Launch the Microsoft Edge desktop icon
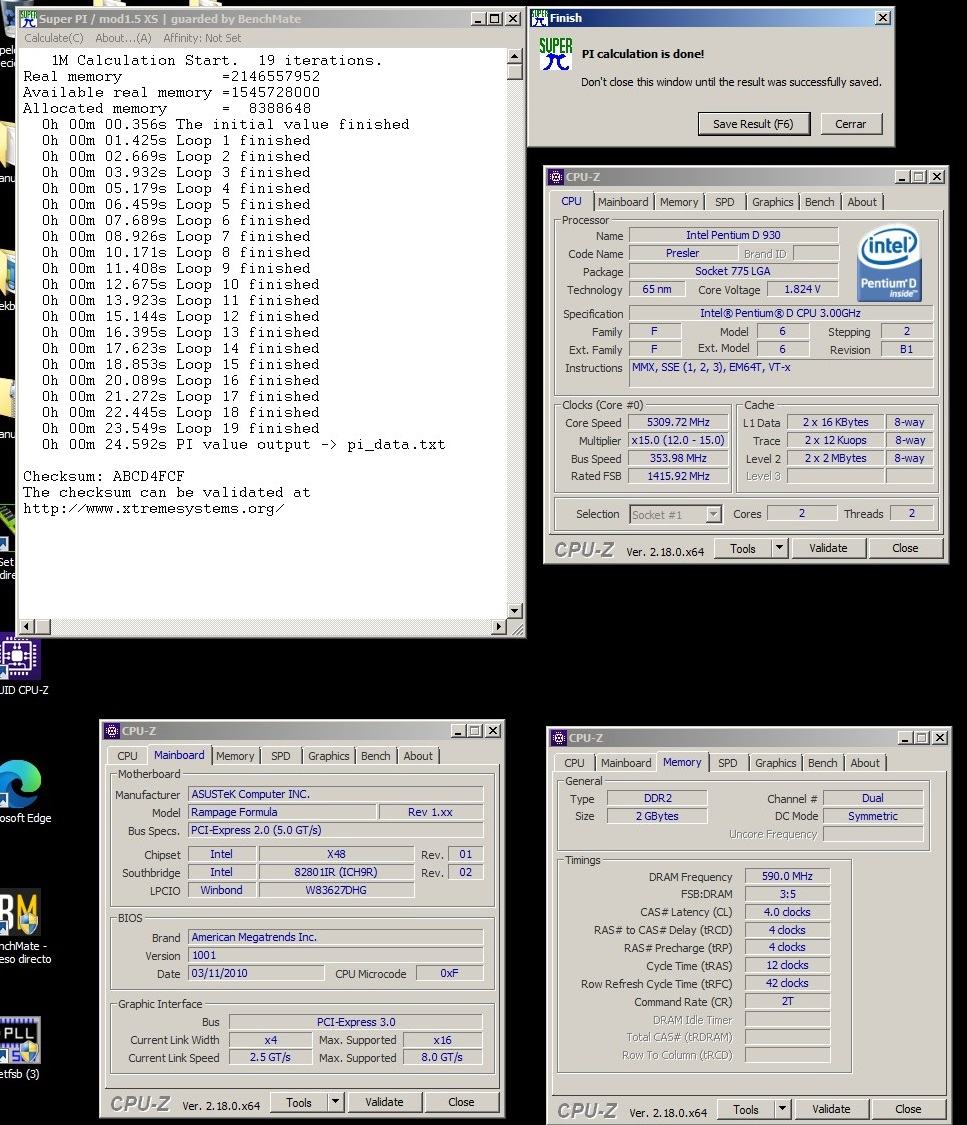This screenshot has width=967, height=1125. 19,784
